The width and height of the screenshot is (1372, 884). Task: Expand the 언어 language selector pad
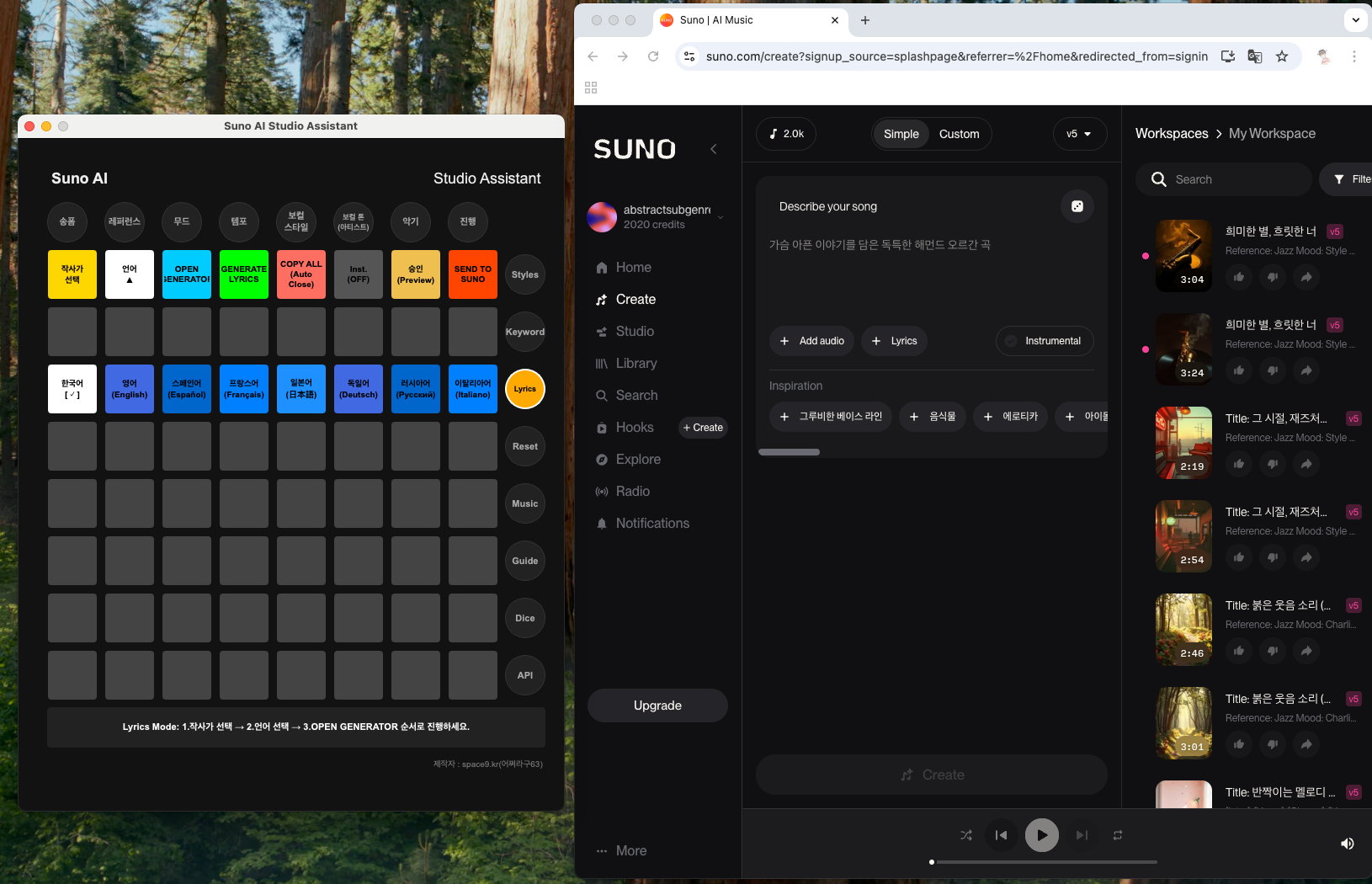tap(130, 274)
